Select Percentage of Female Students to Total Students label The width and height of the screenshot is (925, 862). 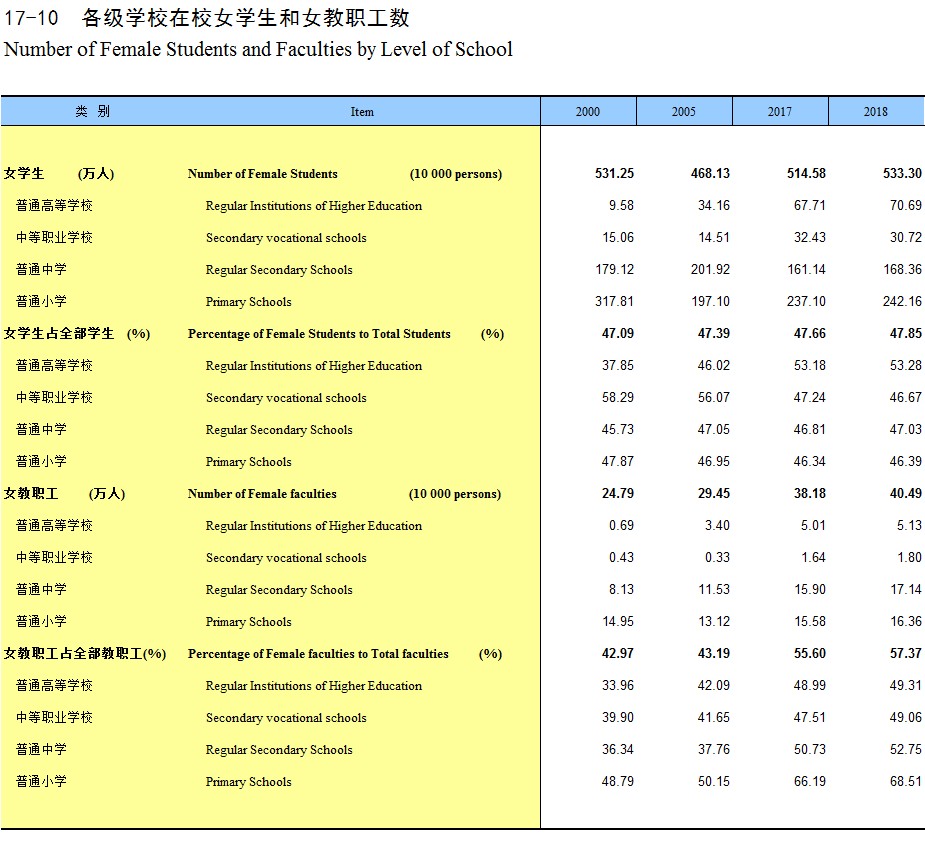(x=319, y=334)
